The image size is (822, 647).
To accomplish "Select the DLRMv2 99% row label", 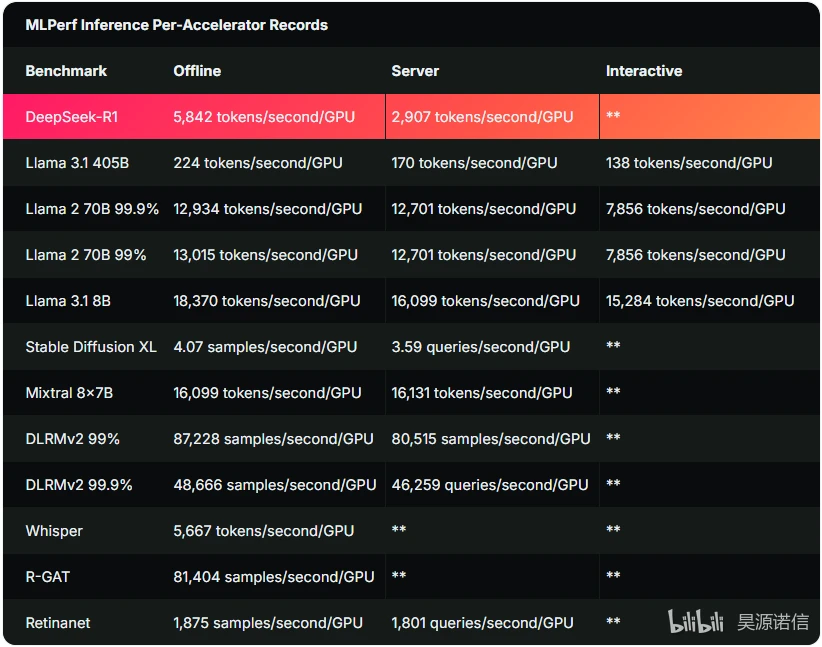I will click(72, 439).
